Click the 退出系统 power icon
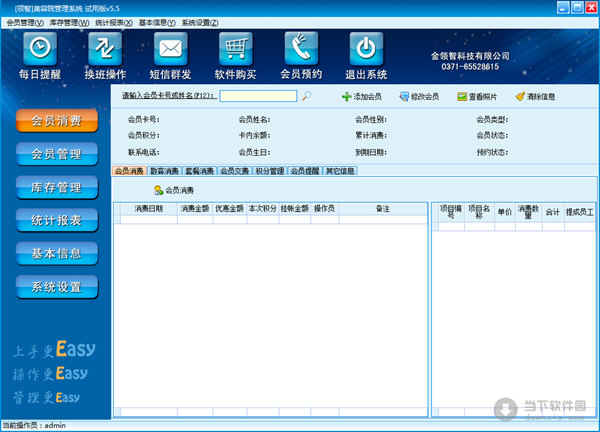This screenshot has height=432, width=600. (366, 49)
